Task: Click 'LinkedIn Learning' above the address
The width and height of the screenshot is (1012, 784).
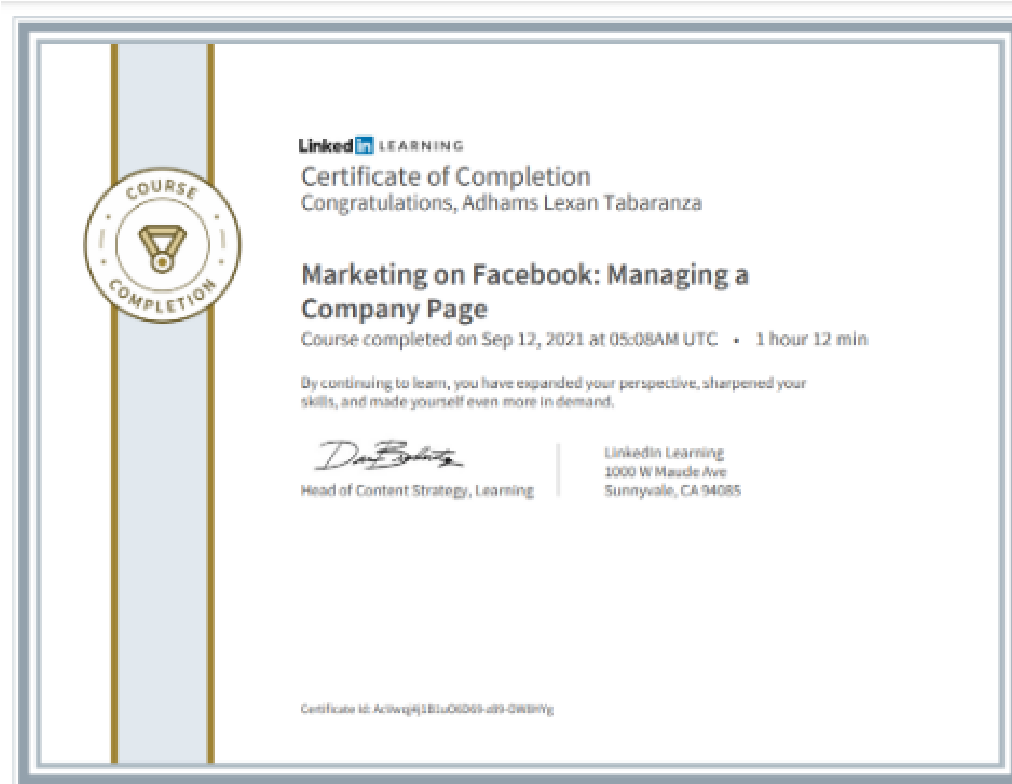Action: [664, 452]
